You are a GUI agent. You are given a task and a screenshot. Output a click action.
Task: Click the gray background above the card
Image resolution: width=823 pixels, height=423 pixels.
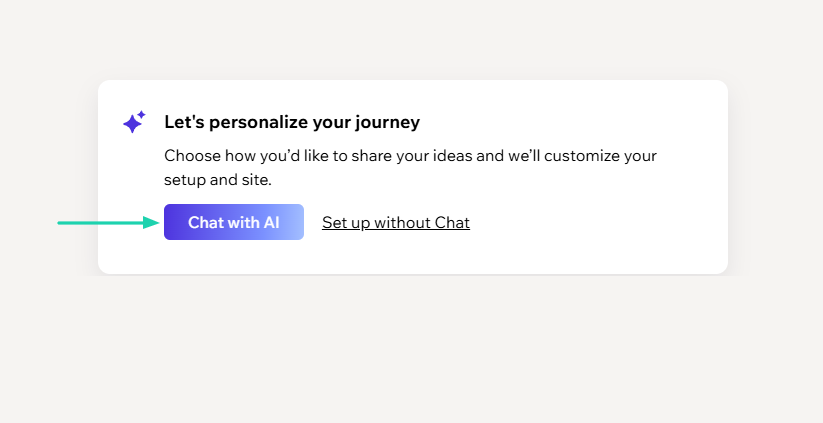point(411,40)
